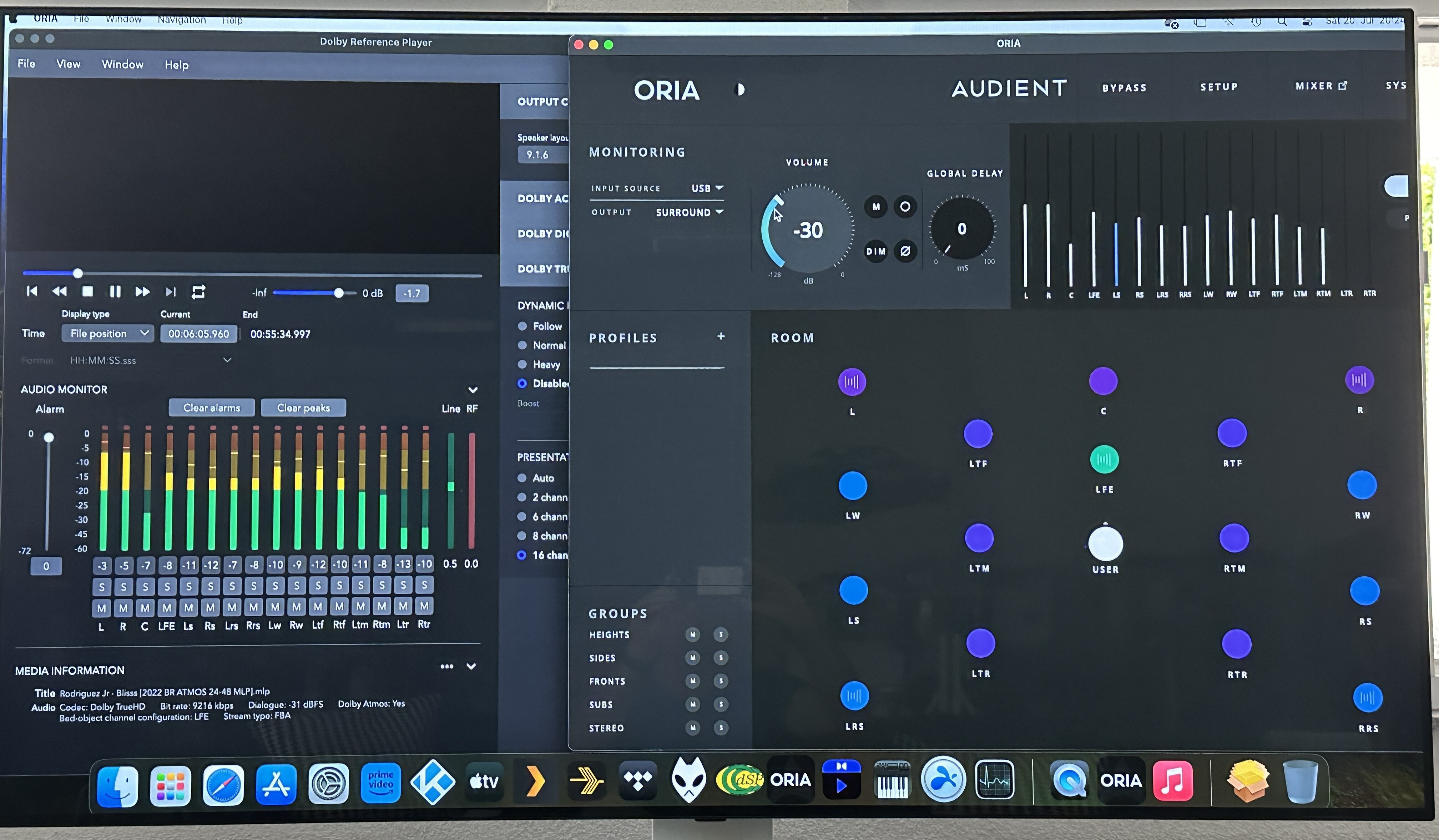Screen dimensions: 1439x840
Task: Open the MIXER external window
Action: 1321,86
